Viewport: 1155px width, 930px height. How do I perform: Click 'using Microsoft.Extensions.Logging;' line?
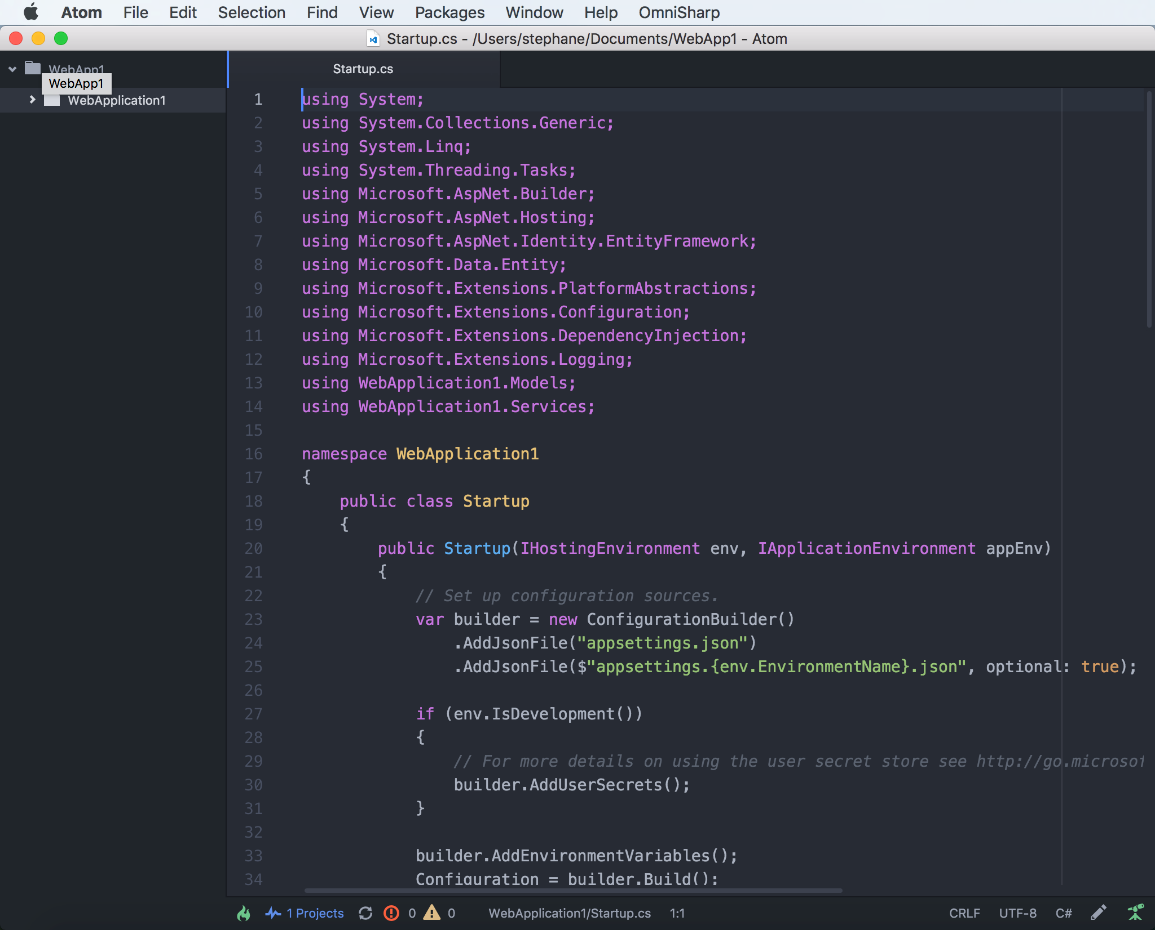coord(467,359)
